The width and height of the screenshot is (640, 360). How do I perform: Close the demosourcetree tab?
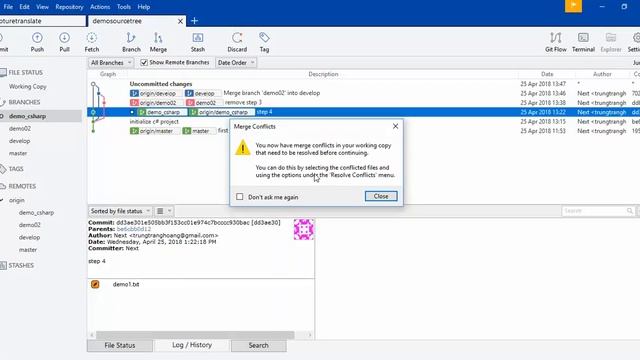point(180,21)
